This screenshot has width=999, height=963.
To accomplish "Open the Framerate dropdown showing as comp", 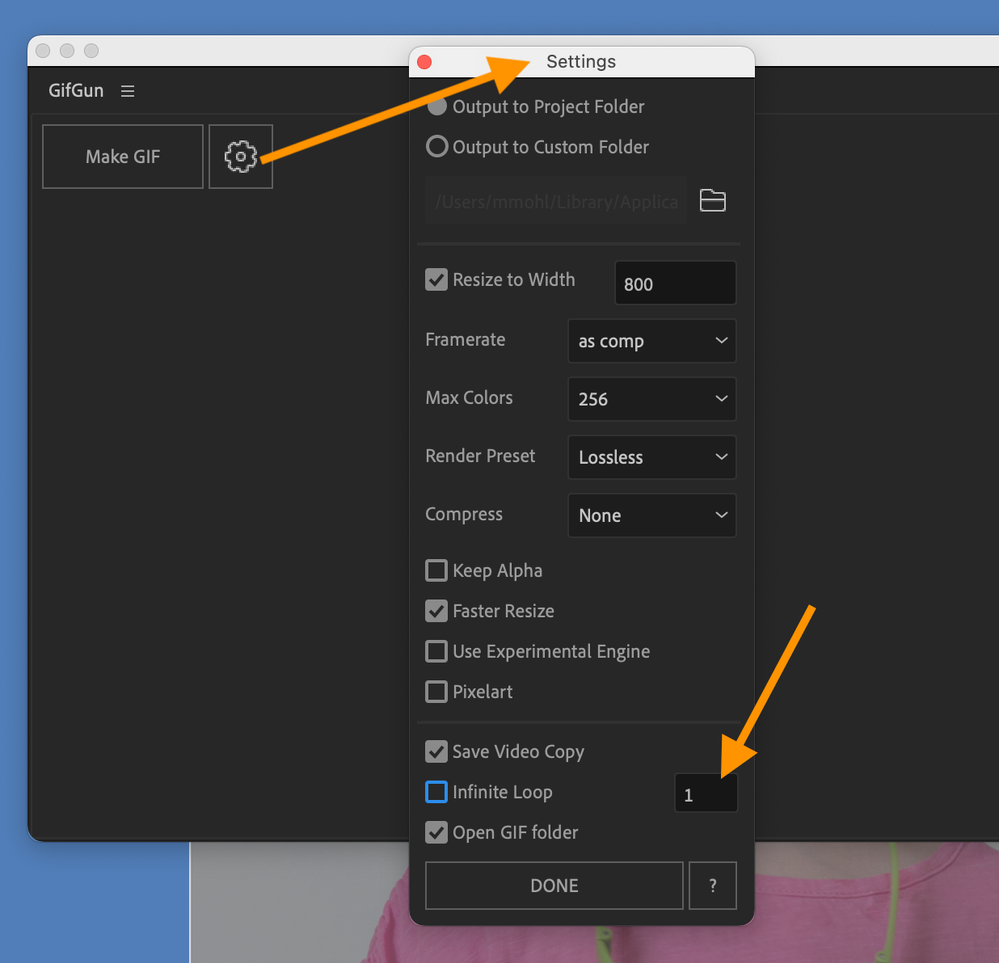I will [x=652, y=341].
